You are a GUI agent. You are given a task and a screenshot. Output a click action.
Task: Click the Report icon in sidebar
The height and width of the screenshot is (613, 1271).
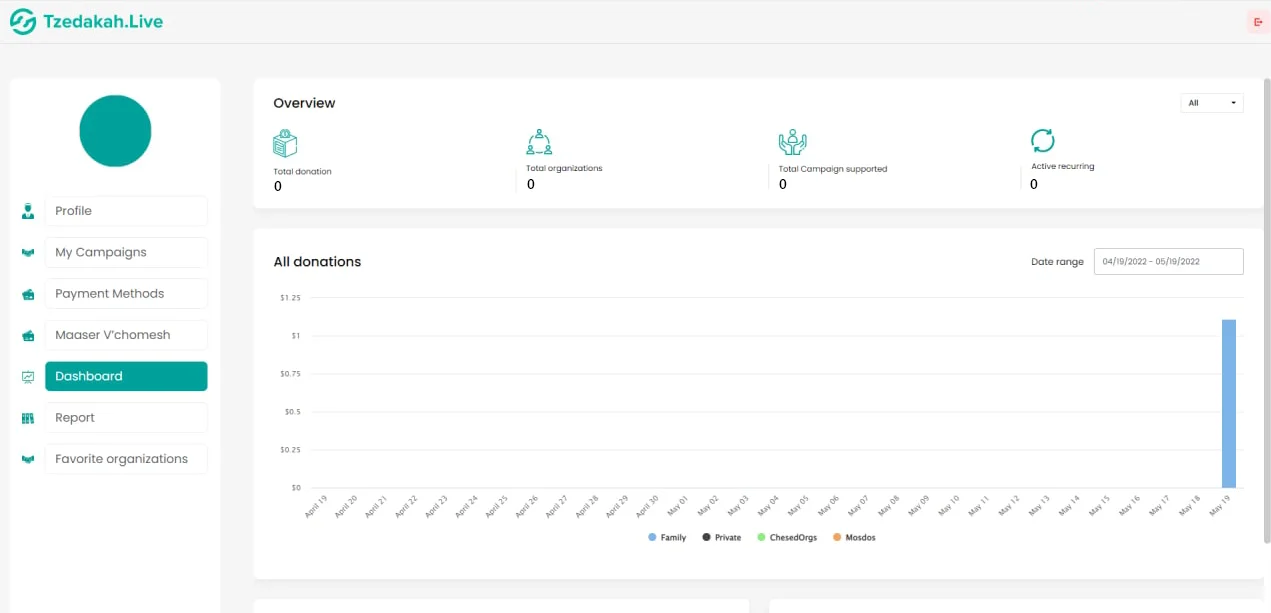point(28,418)
